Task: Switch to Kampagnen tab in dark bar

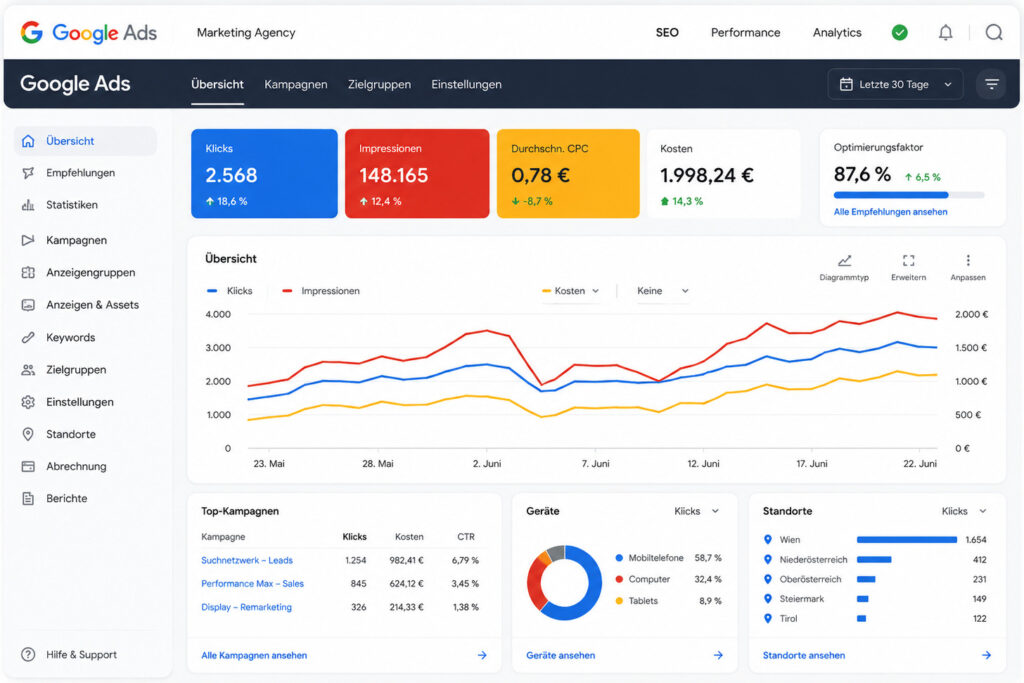Action: pyautogui.click(x=296, y=84)
